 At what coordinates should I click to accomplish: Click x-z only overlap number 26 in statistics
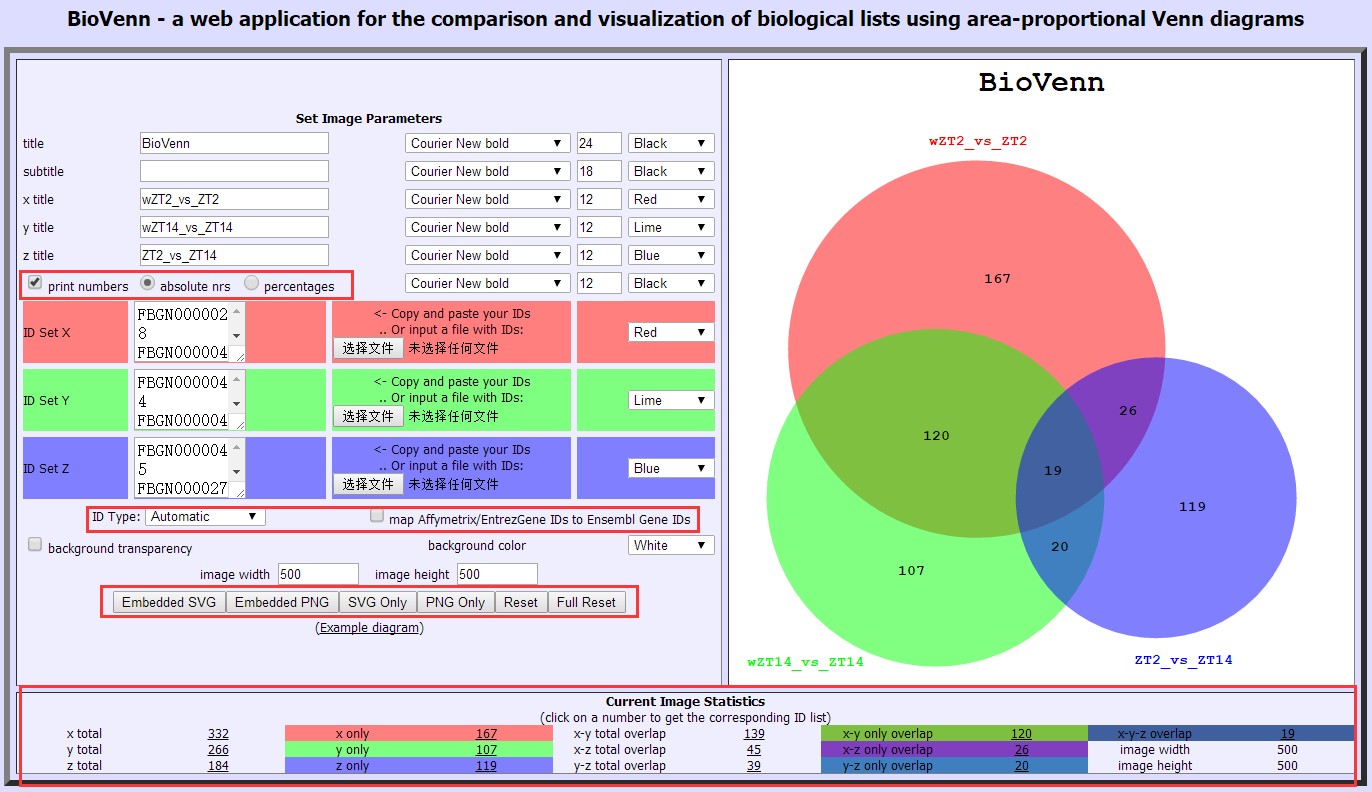click(x=1021, y=750)
